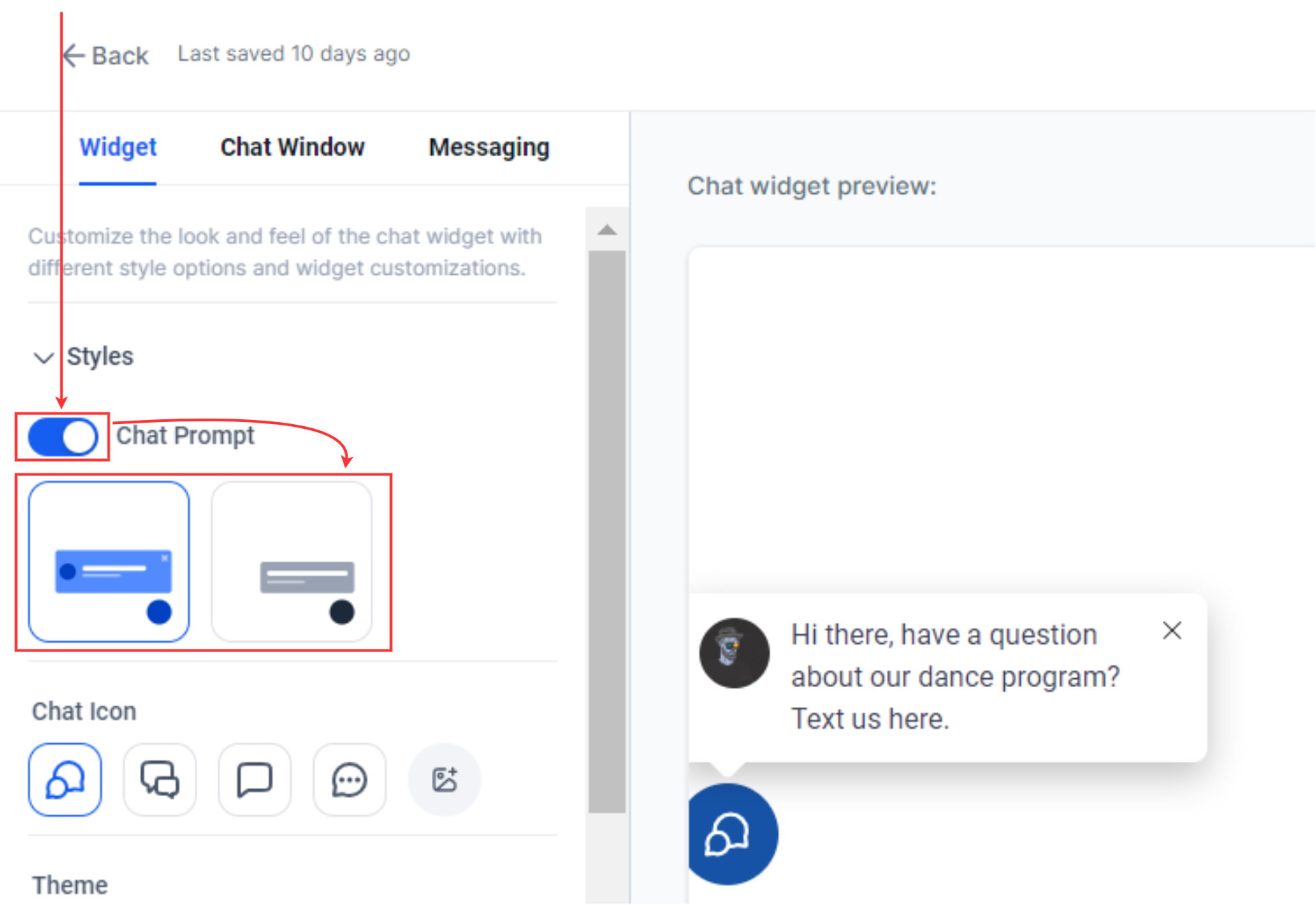Click the back arrow icon
Viewport: 1316px width, 905px height.
[x=73, y=55]
